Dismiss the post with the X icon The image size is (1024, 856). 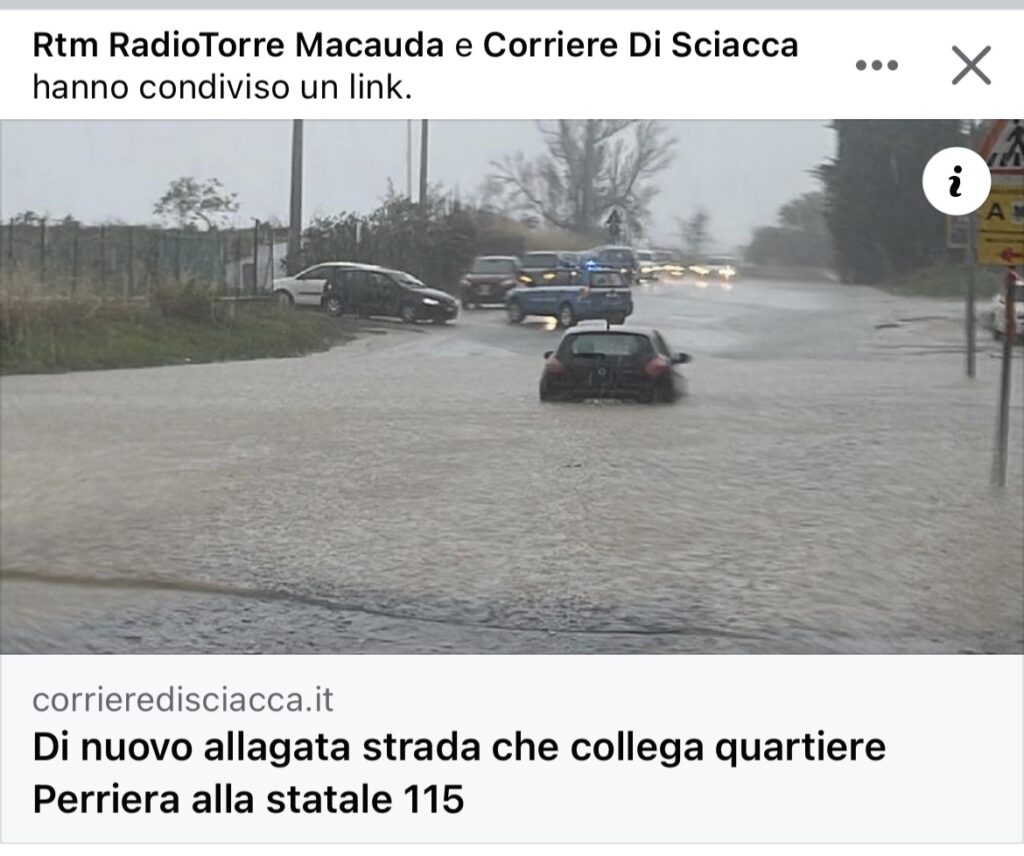tap(971, 65)
